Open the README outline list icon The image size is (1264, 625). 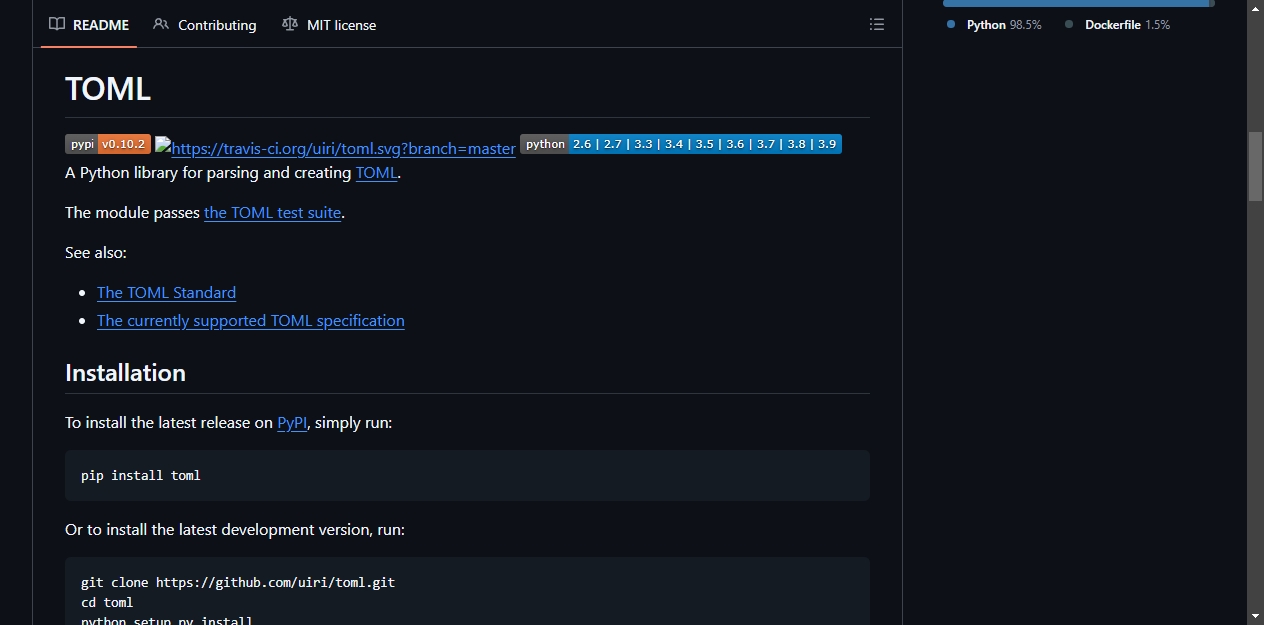877,25
